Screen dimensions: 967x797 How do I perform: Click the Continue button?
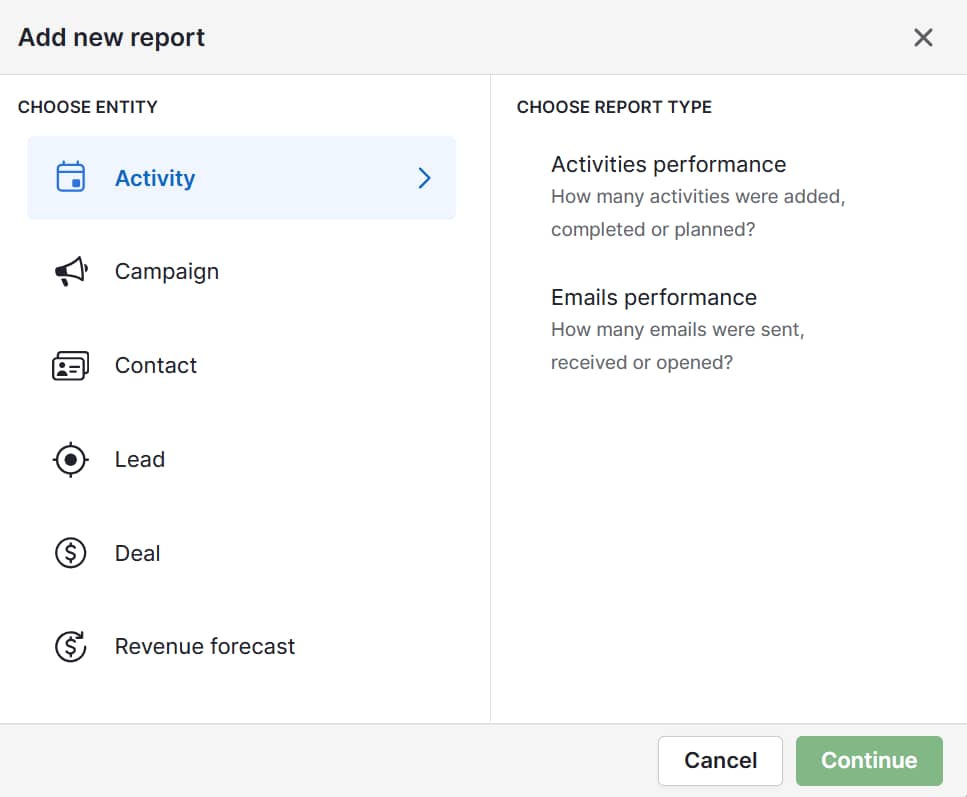coord(868,761)
